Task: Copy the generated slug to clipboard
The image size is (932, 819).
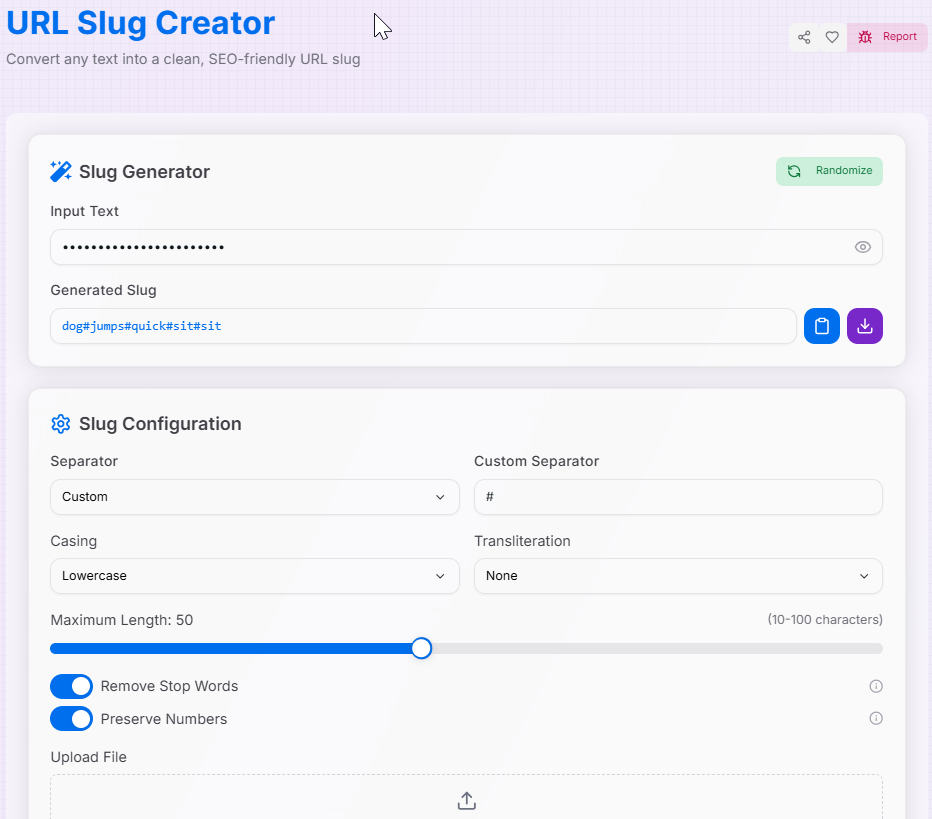Action: tap(821, 325)
